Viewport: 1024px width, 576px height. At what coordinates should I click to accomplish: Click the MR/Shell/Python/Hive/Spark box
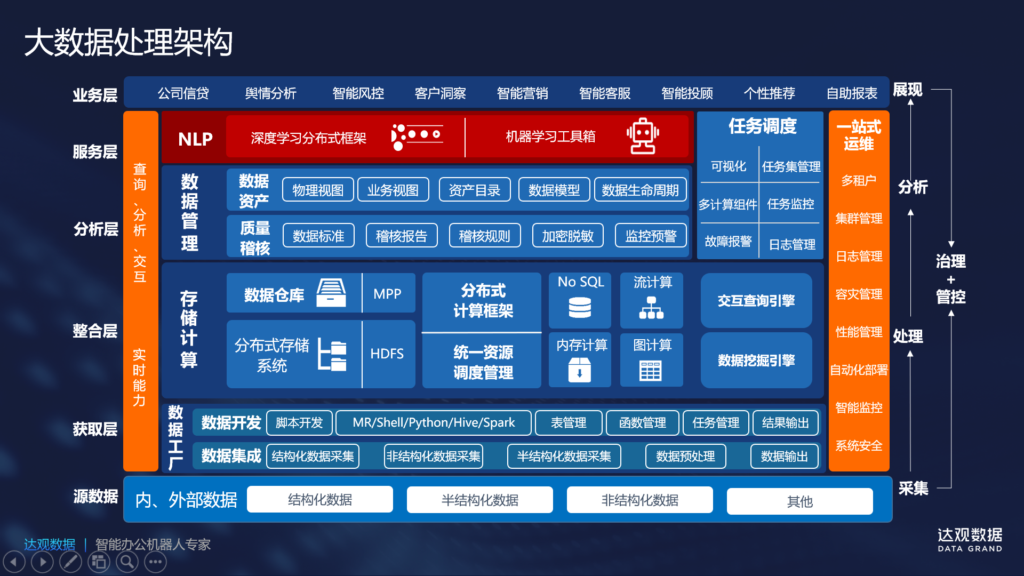[x=432, y=423]
